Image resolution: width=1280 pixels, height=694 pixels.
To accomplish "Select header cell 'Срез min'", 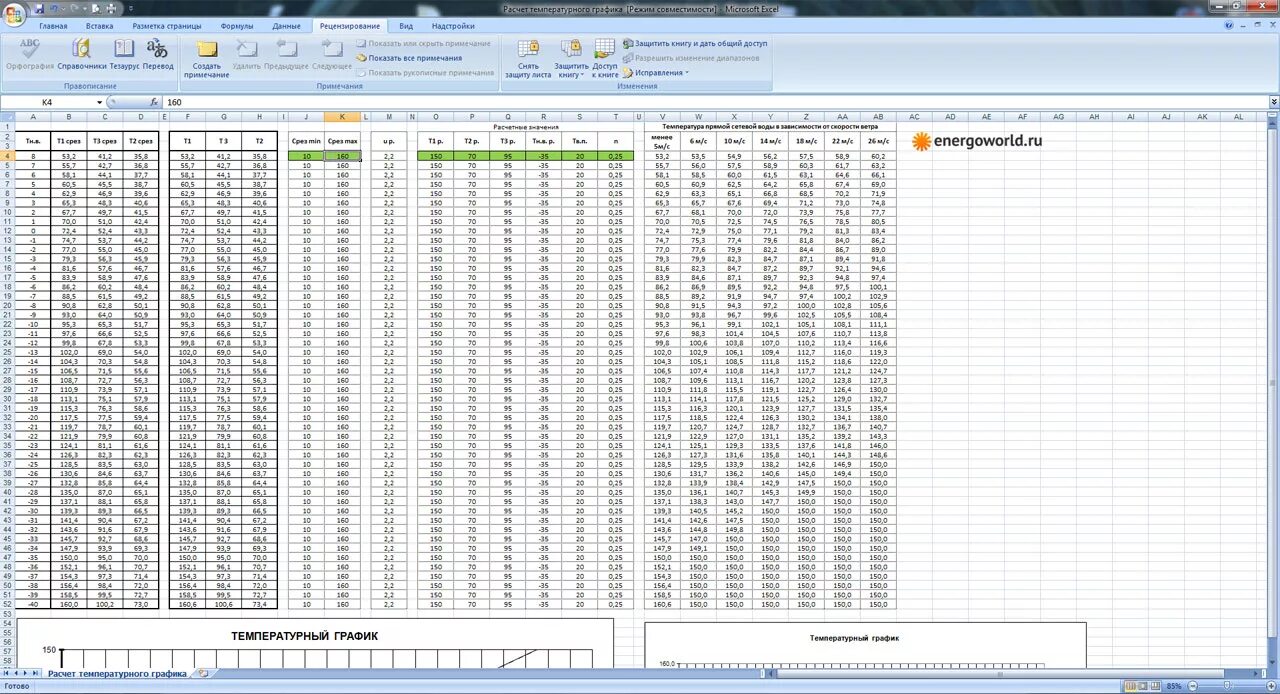I will pyautogui.click(x=306, y=141).
